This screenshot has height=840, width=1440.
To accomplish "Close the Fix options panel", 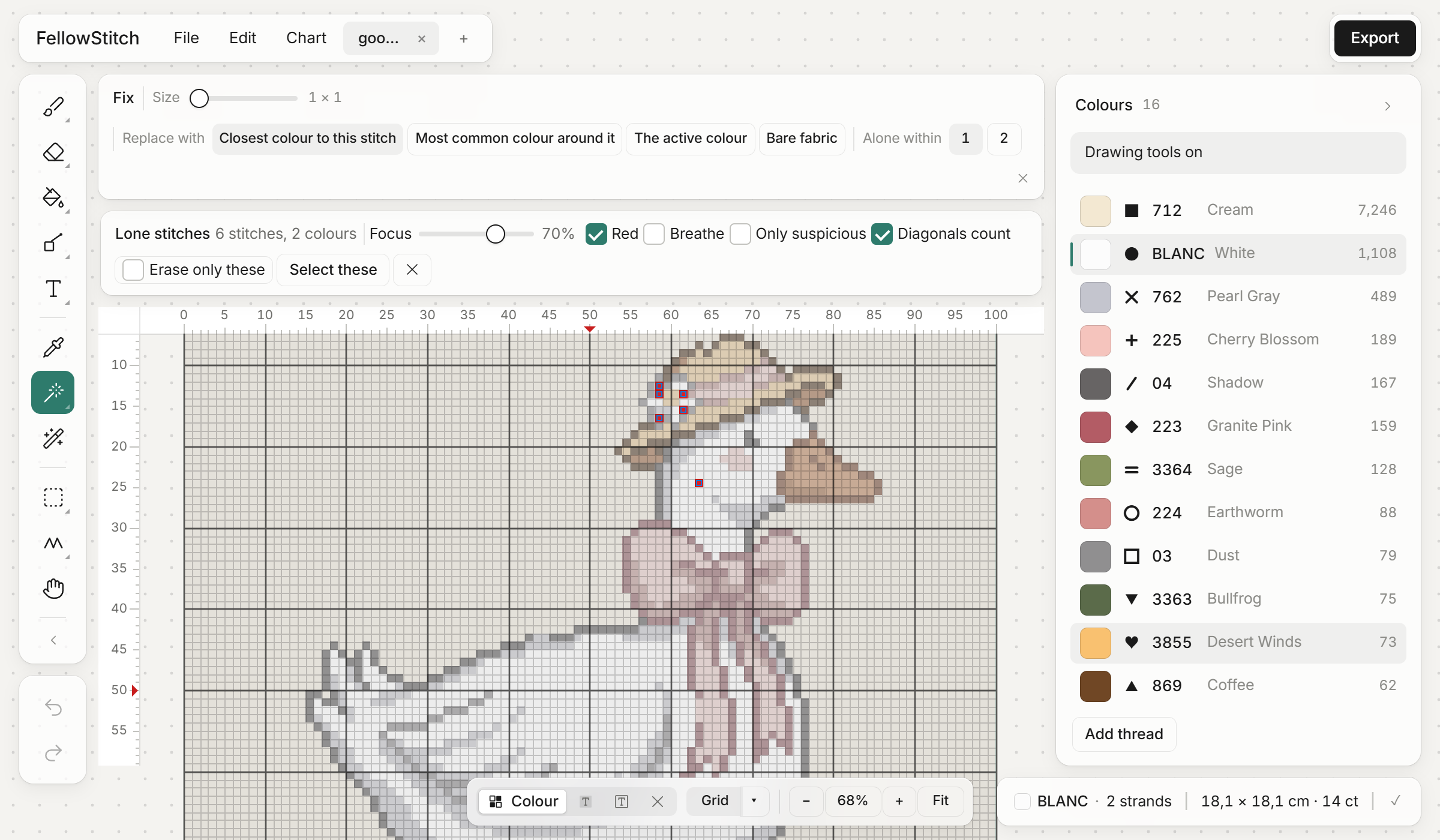I will pos(1023,178).
